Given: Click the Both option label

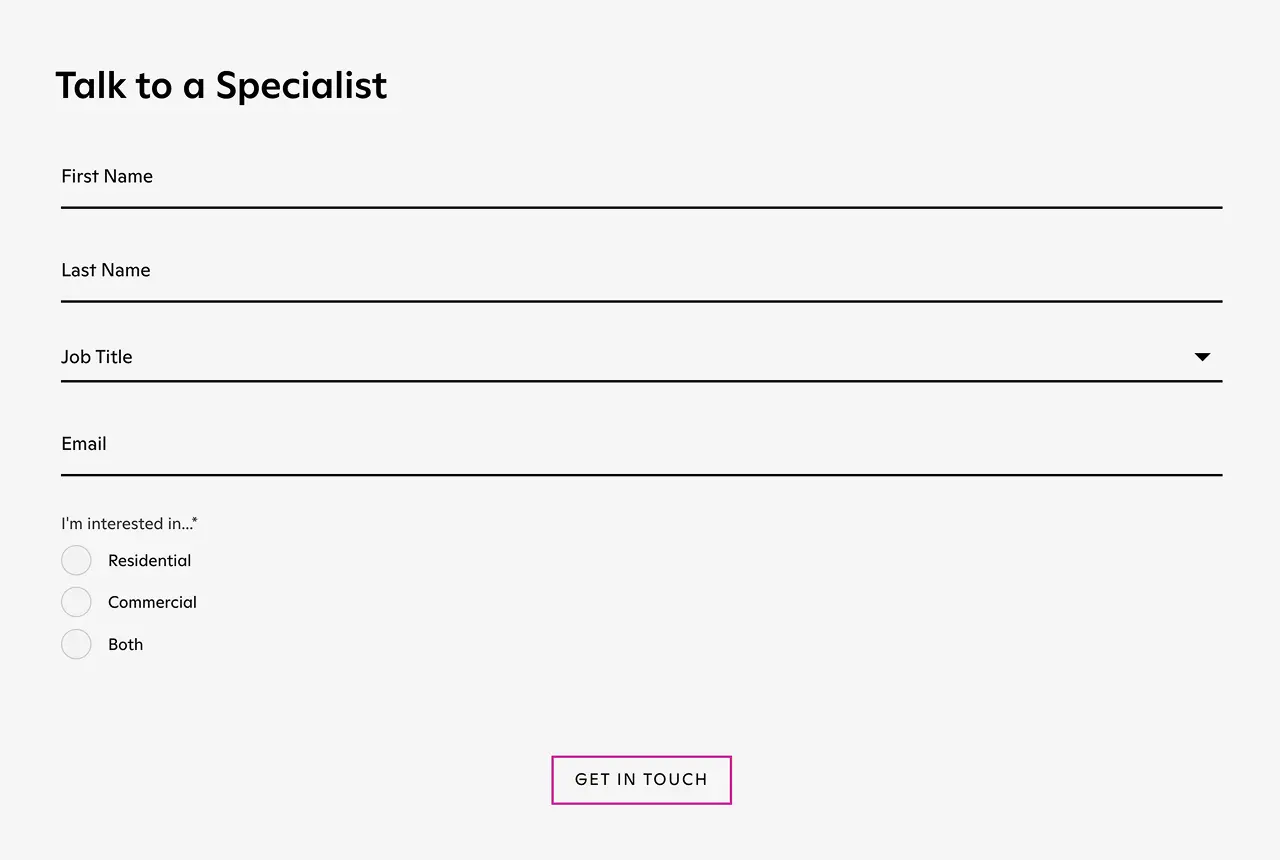Looking at the screenshot, I should click(125, 644).
